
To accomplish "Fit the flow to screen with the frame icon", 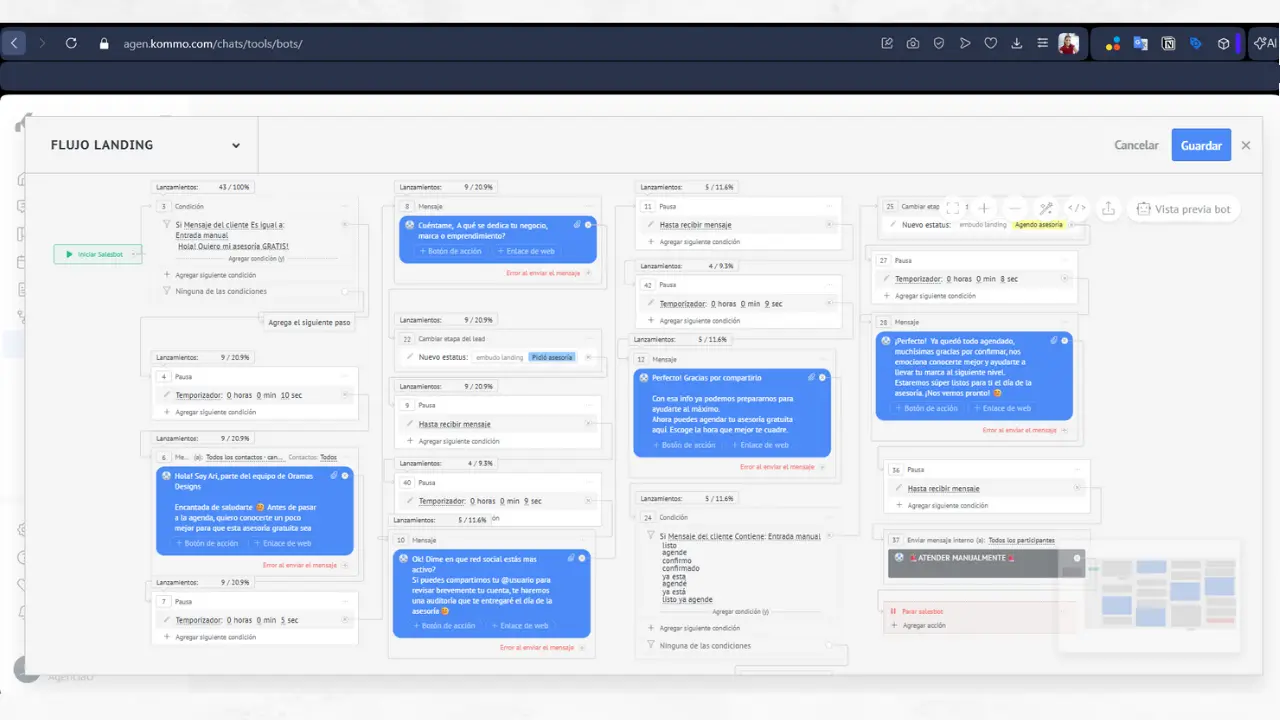I will [x=952, y=208].
